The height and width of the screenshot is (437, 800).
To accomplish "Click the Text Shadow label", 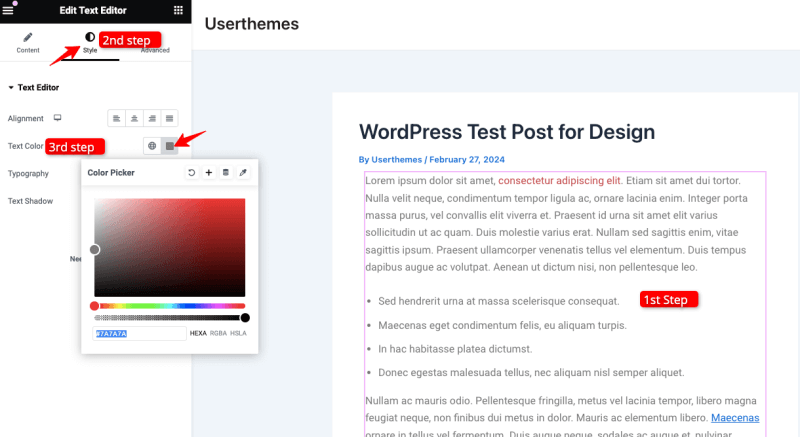I will [30, 201].
